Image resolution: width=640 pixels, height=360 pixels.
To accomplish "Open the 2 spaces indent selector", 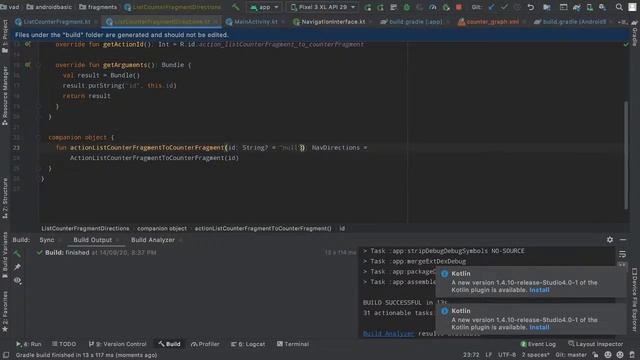I will pyautogui.click(x=535, y=355).
